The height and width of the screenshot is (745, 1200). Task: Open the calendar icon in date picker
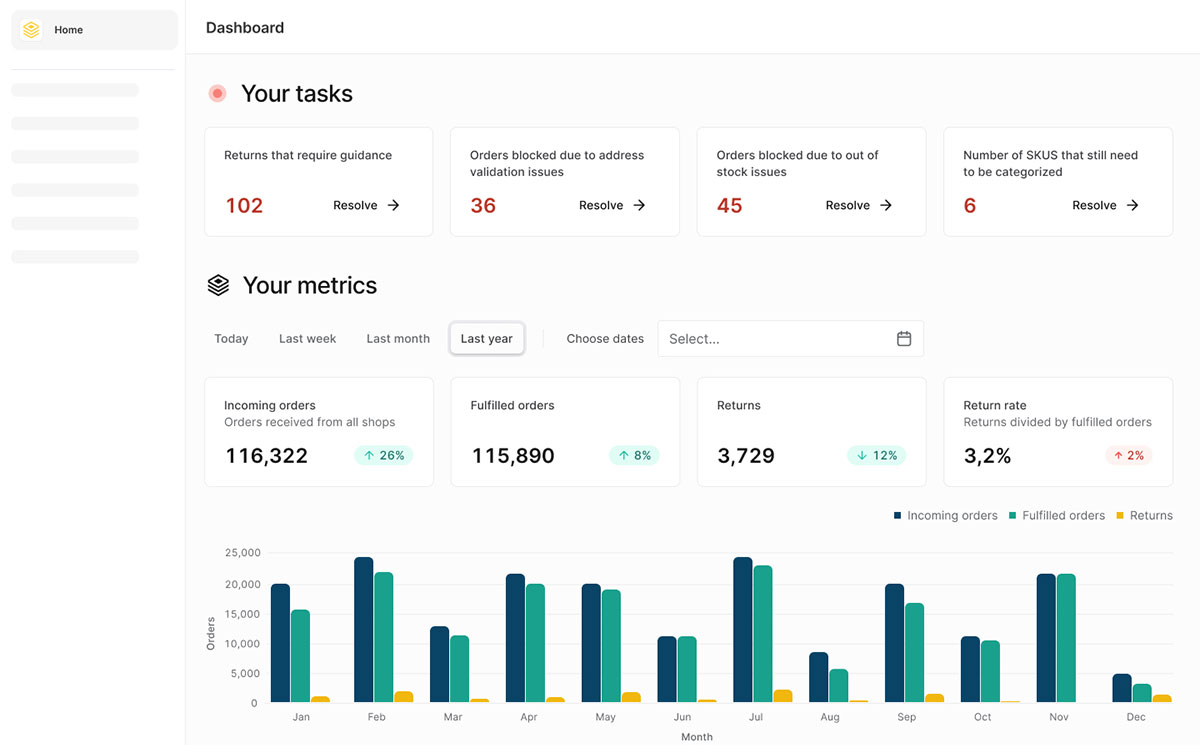[903, 339]
